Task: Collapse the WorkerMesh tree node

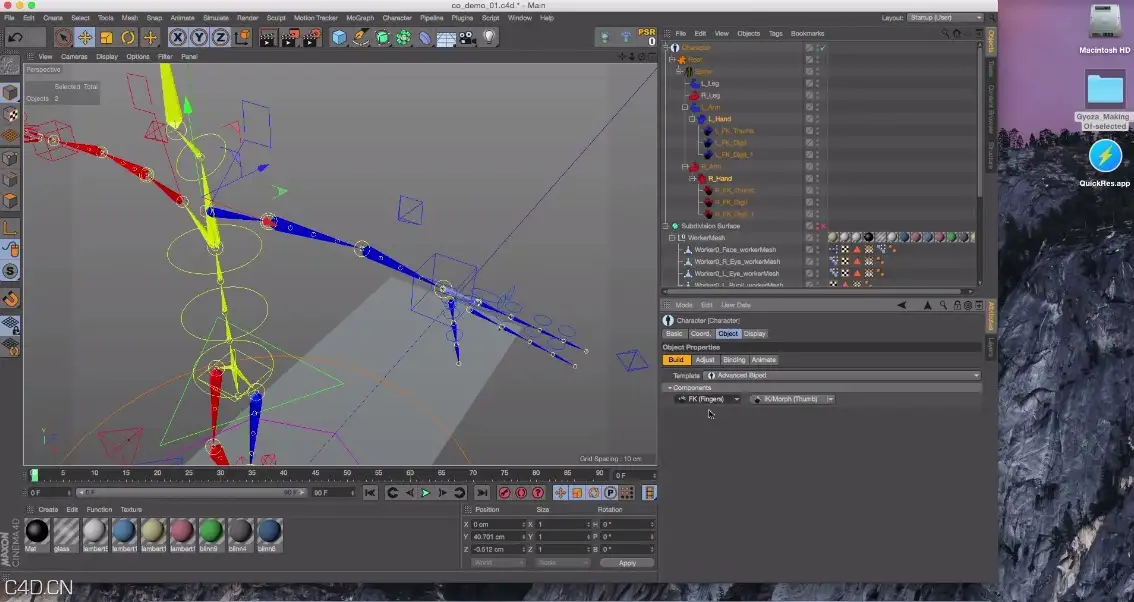Action: coord(672,237)
